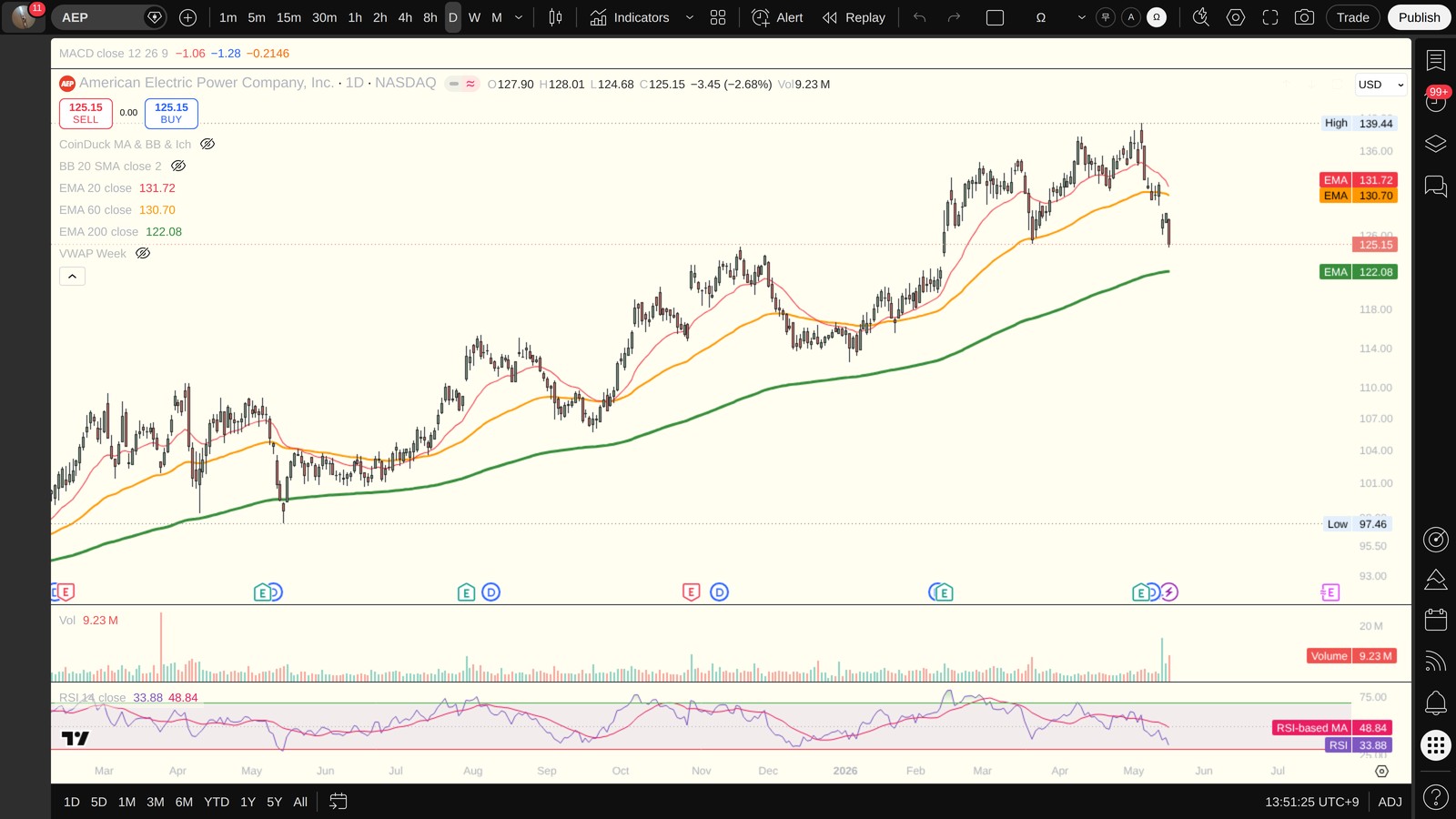
Task: Show the VWAP Week indicator
Action: (x=143, y=253)
